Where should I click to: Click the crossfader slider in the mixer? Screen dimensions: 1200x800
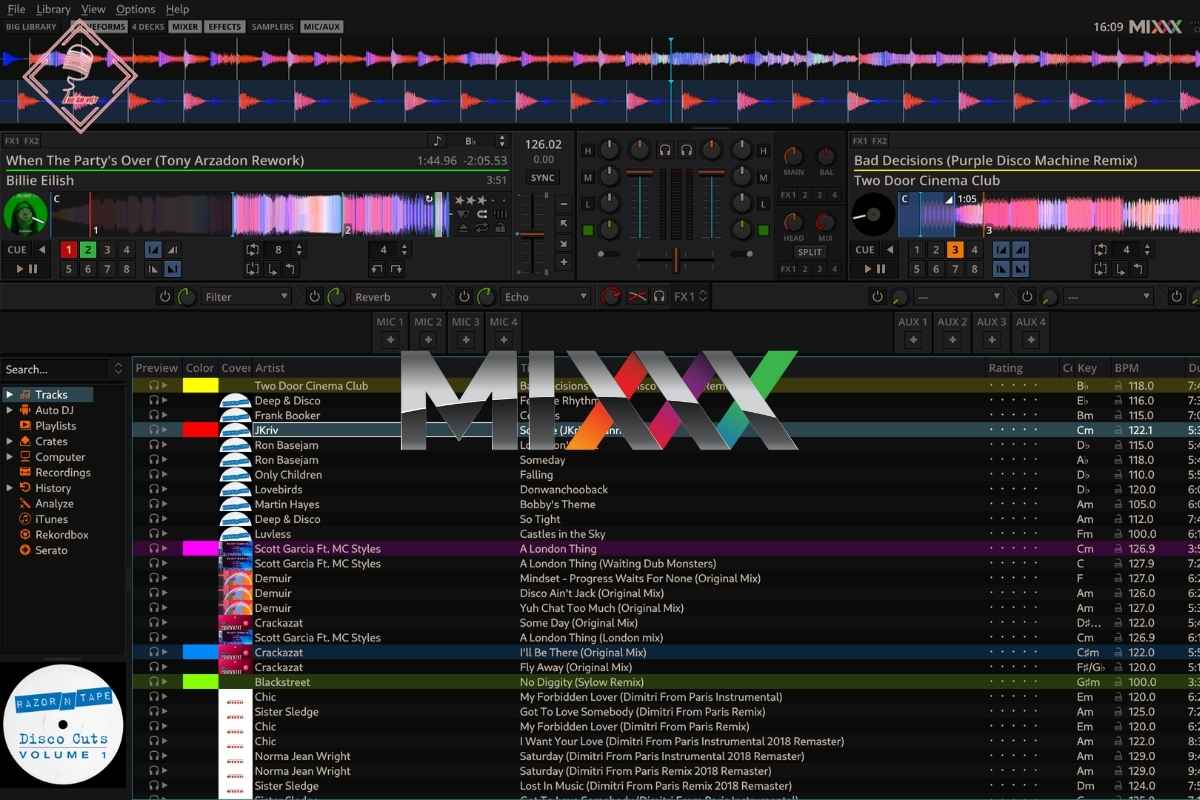[675, 259]
